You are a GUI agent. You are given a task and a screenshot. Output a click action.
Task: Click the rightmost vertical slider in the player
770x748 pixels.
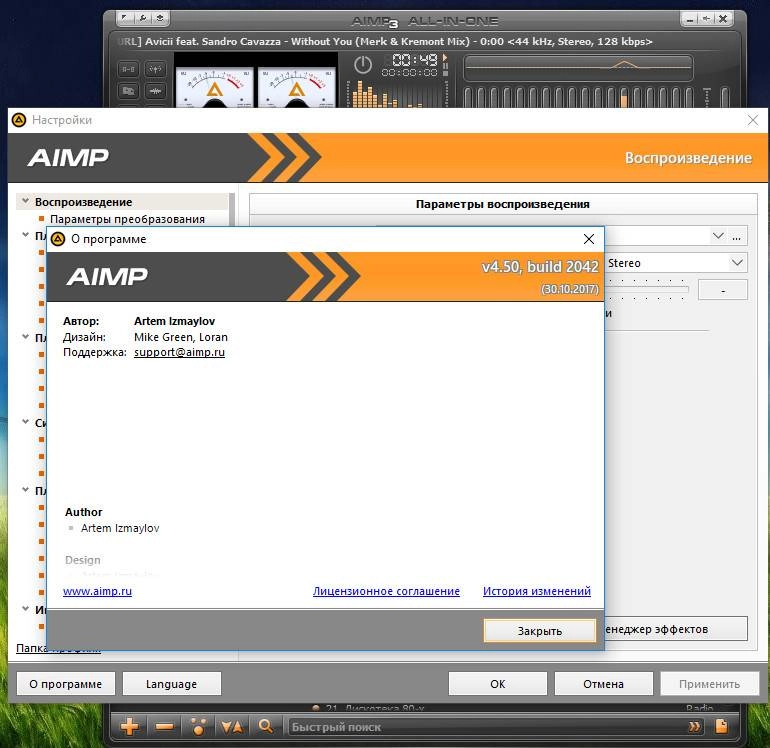(x=725, y=97)
